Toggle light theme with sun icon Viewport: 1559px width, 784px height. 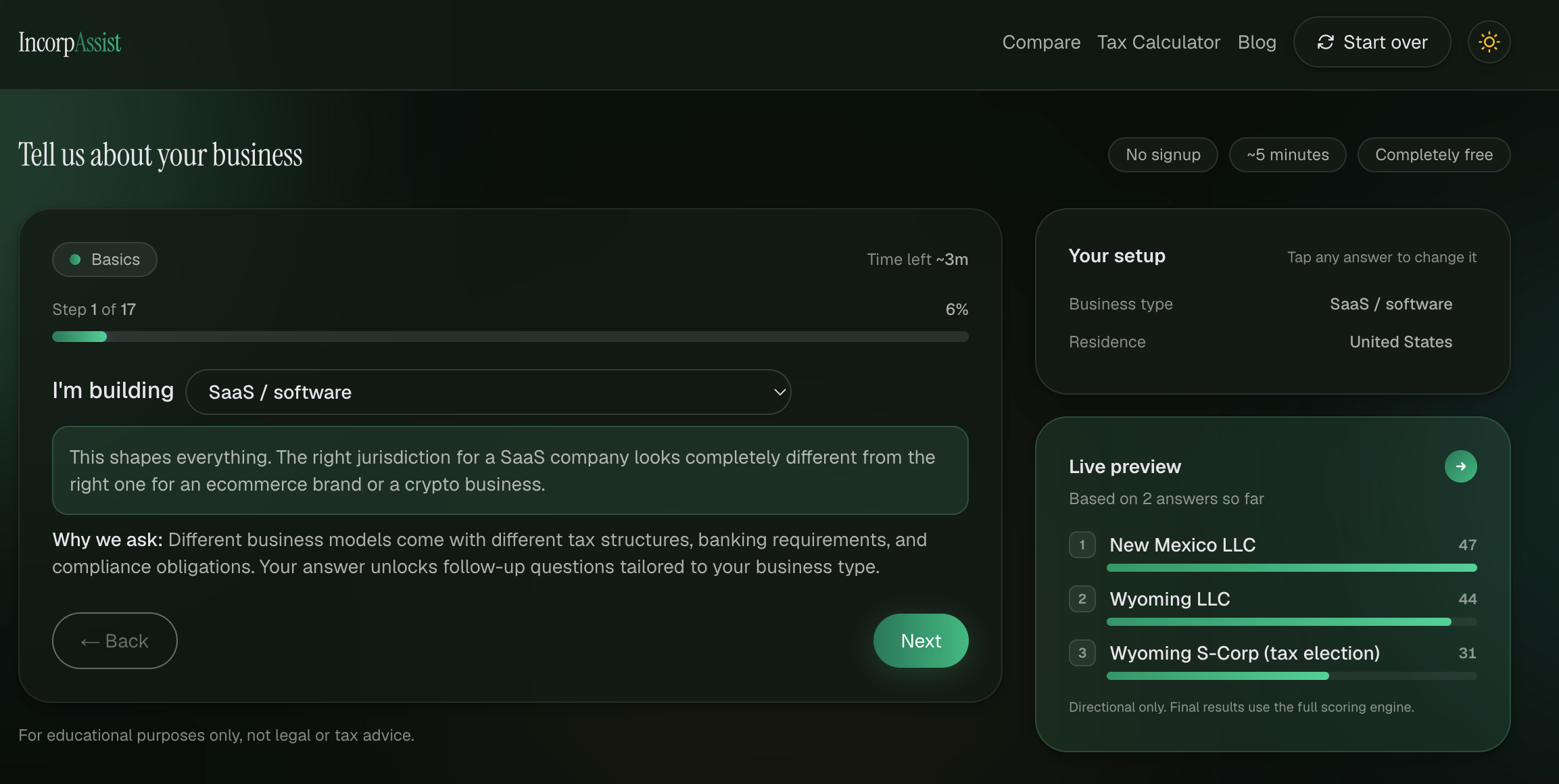pos(1489,42)
